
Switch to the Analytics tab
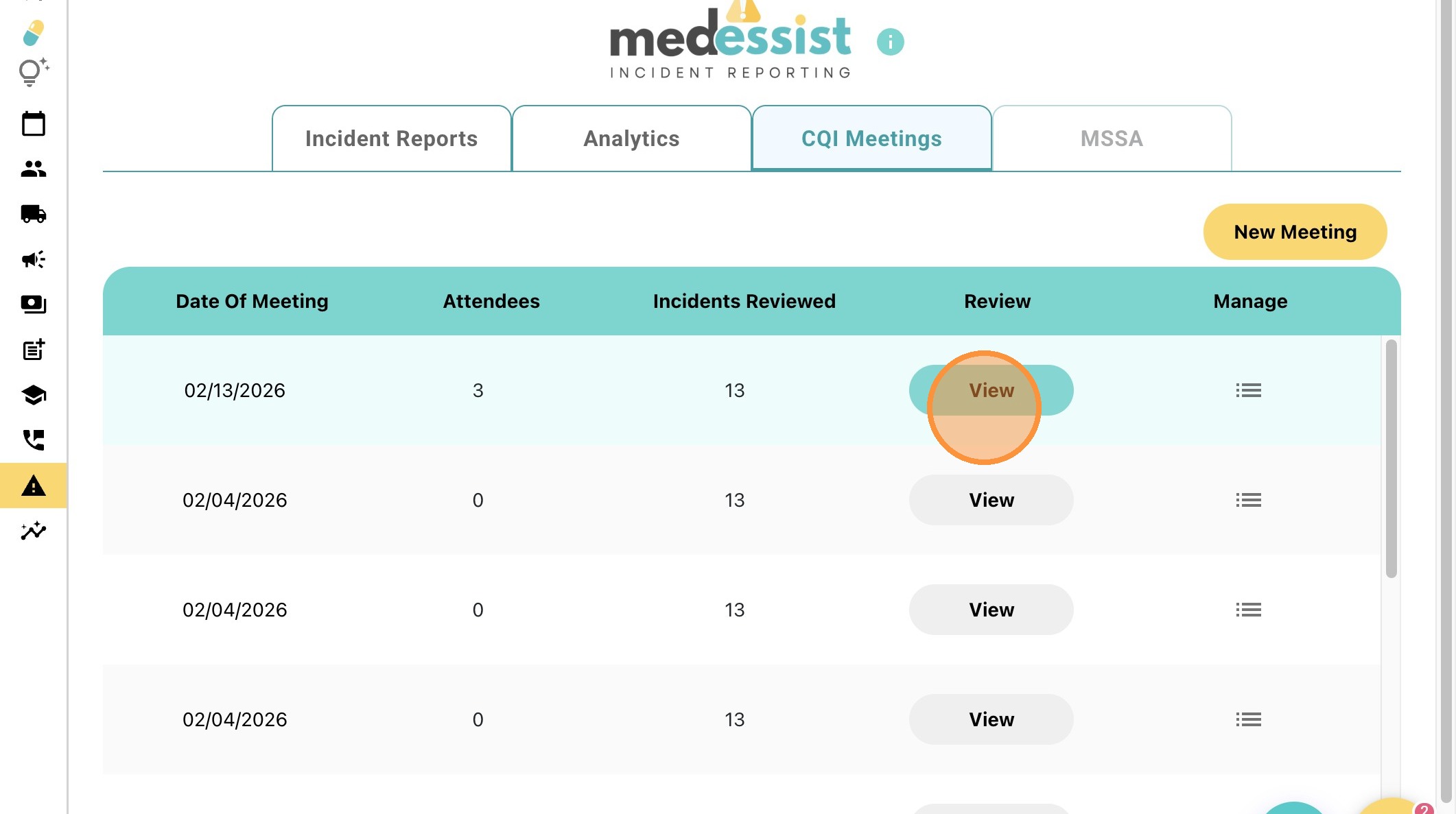(631, 139)
